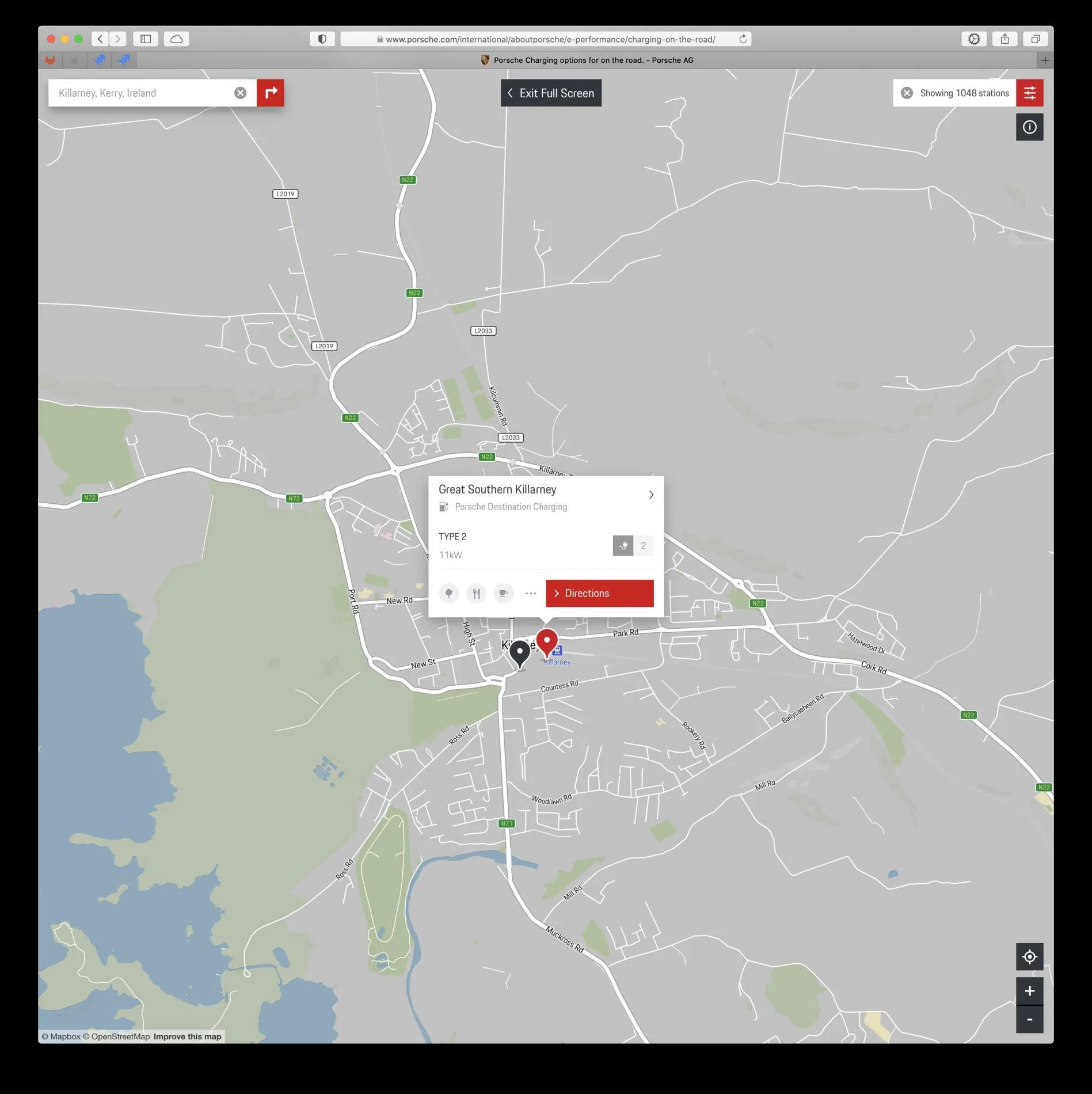Select the black location pin
Viewport: 1092px width, 1094px height.
(520, 654)
